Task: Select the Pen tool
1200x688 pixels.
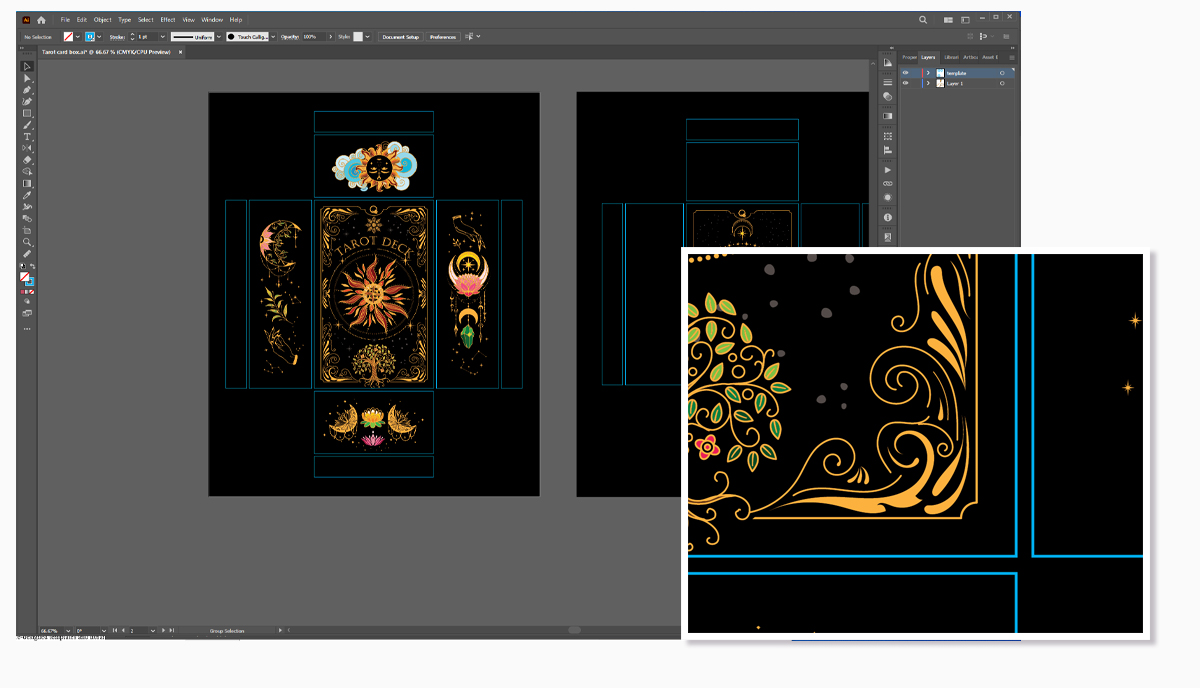Action: (27, 90)
